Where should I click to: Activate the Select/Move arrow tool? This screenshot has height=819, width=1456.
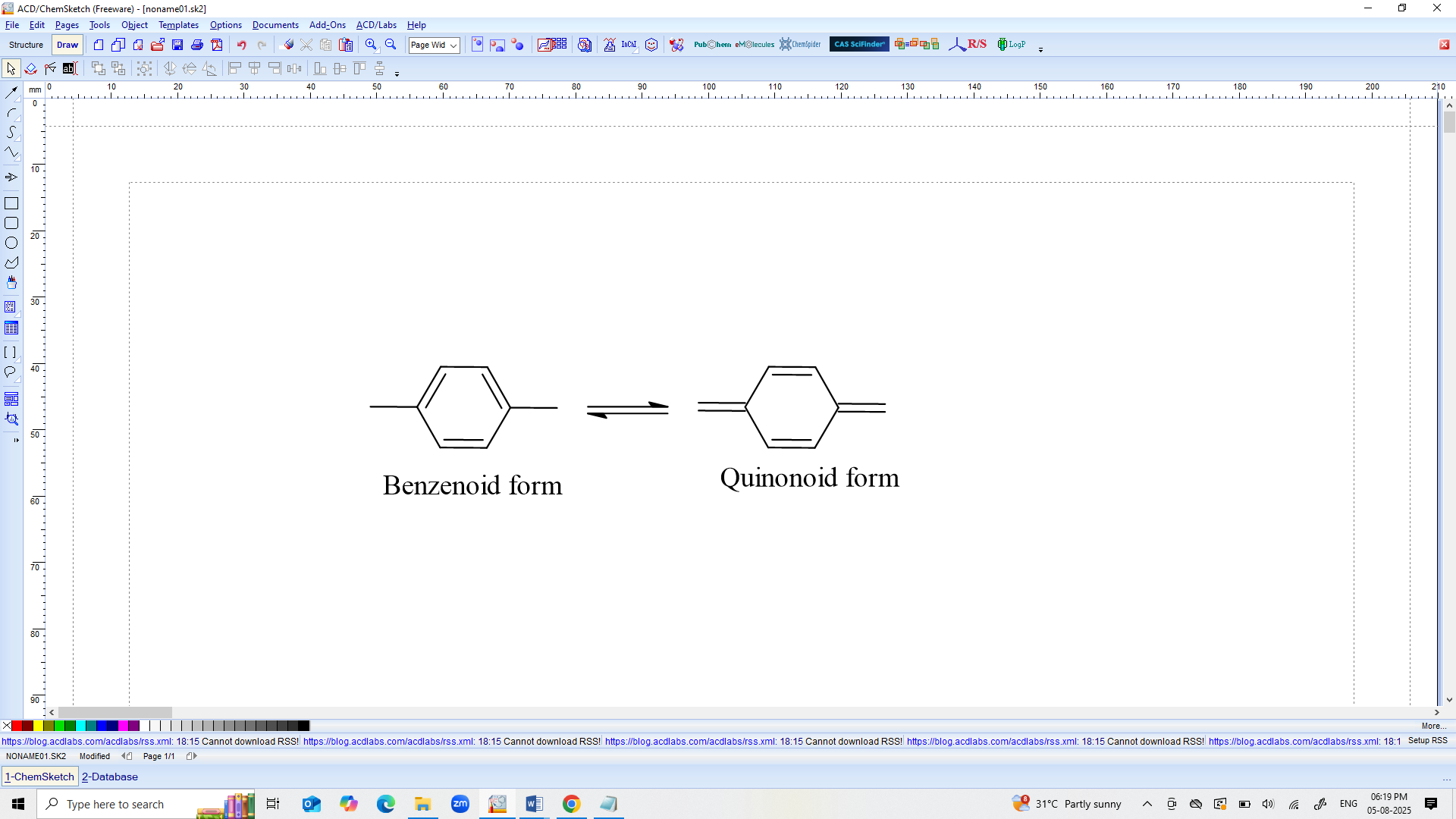pyautogui.click(x=11, y=69)
